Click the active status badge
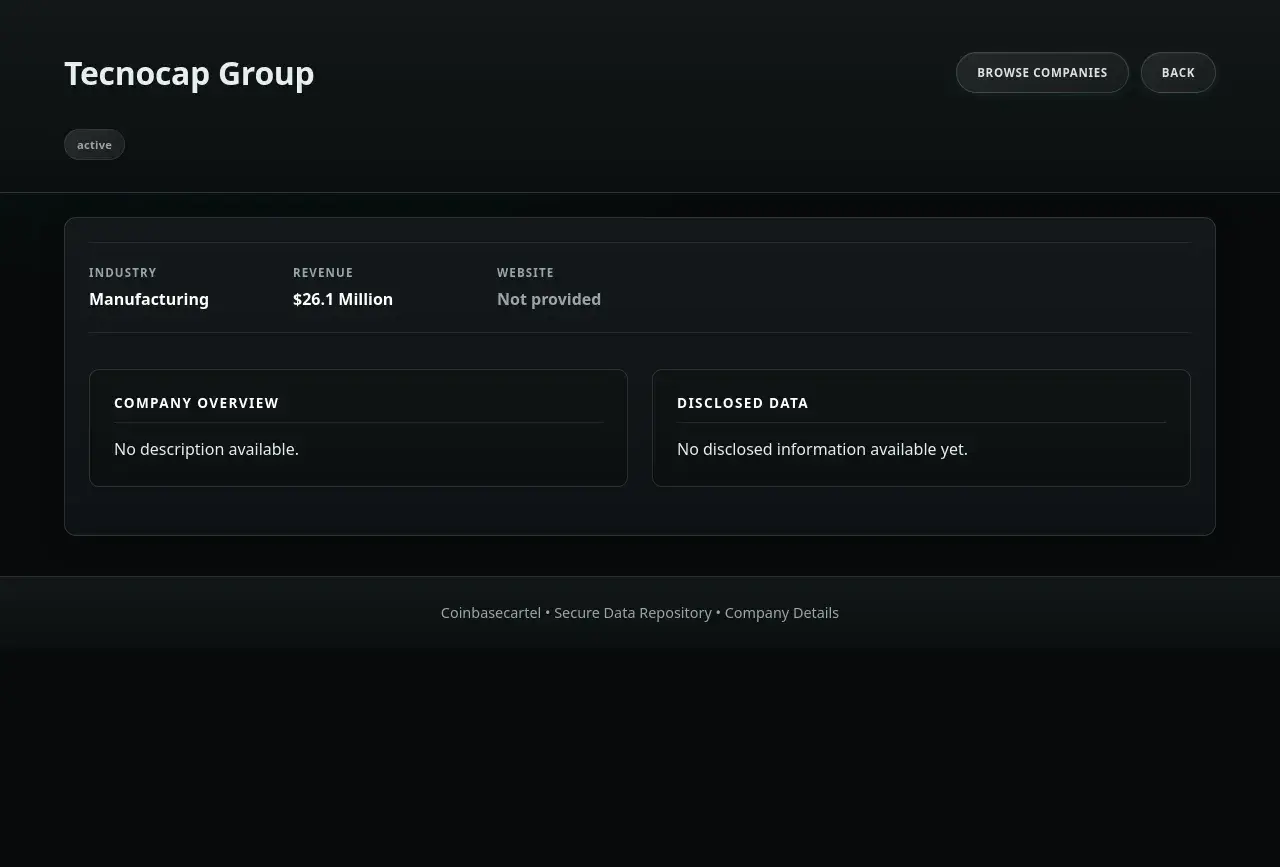The width and height of the screenshot is (1280, 867). click(94, 145)
